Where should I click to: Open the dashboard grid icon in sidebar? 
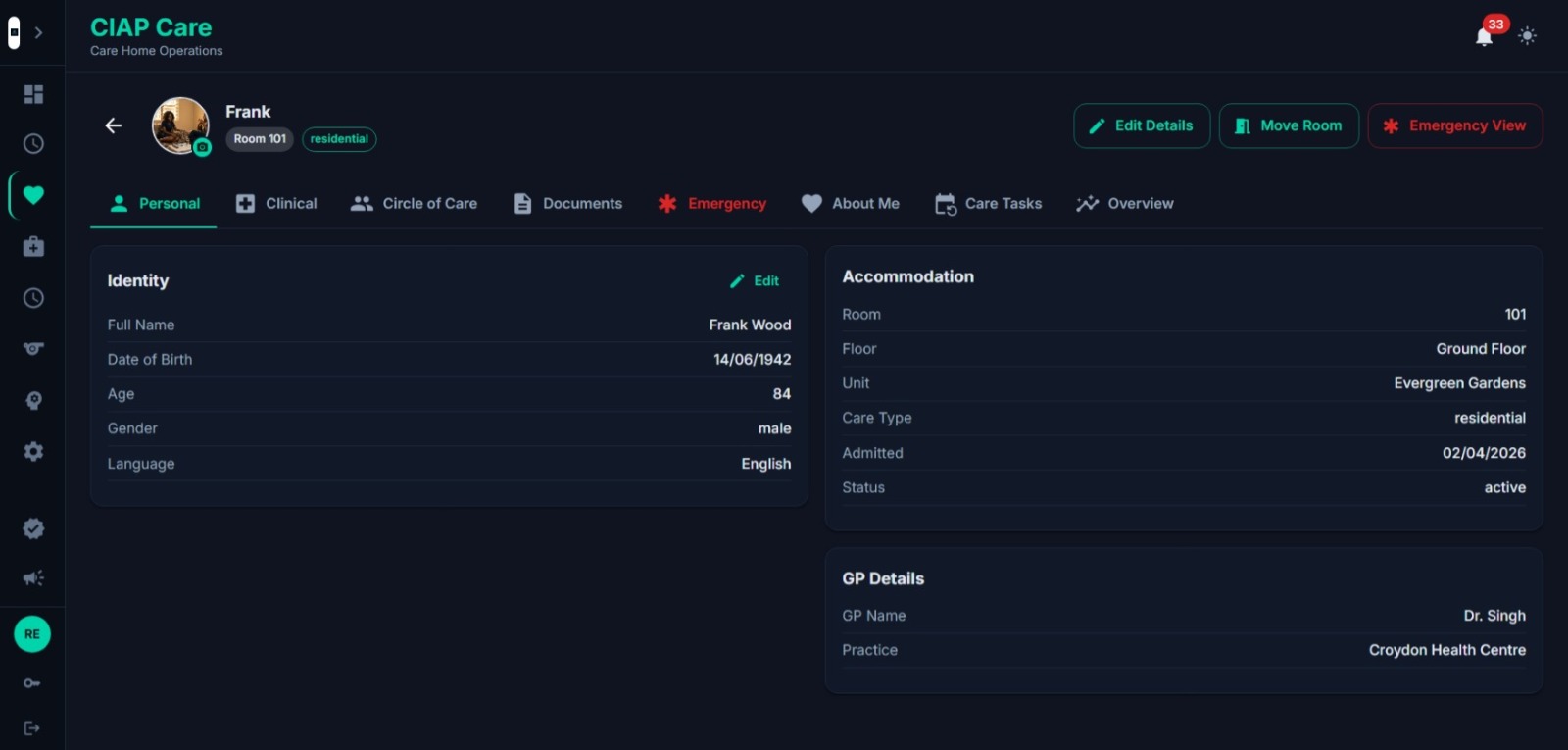pyautogui.click(x=33, y=94)
